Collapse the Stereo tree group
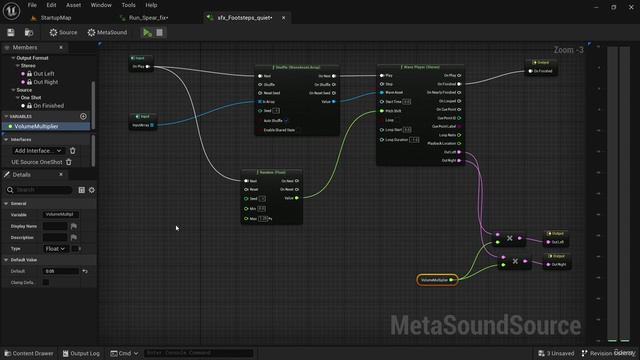Image resolution: width=640 pixels, height=360 pixels. pos(18,65)
